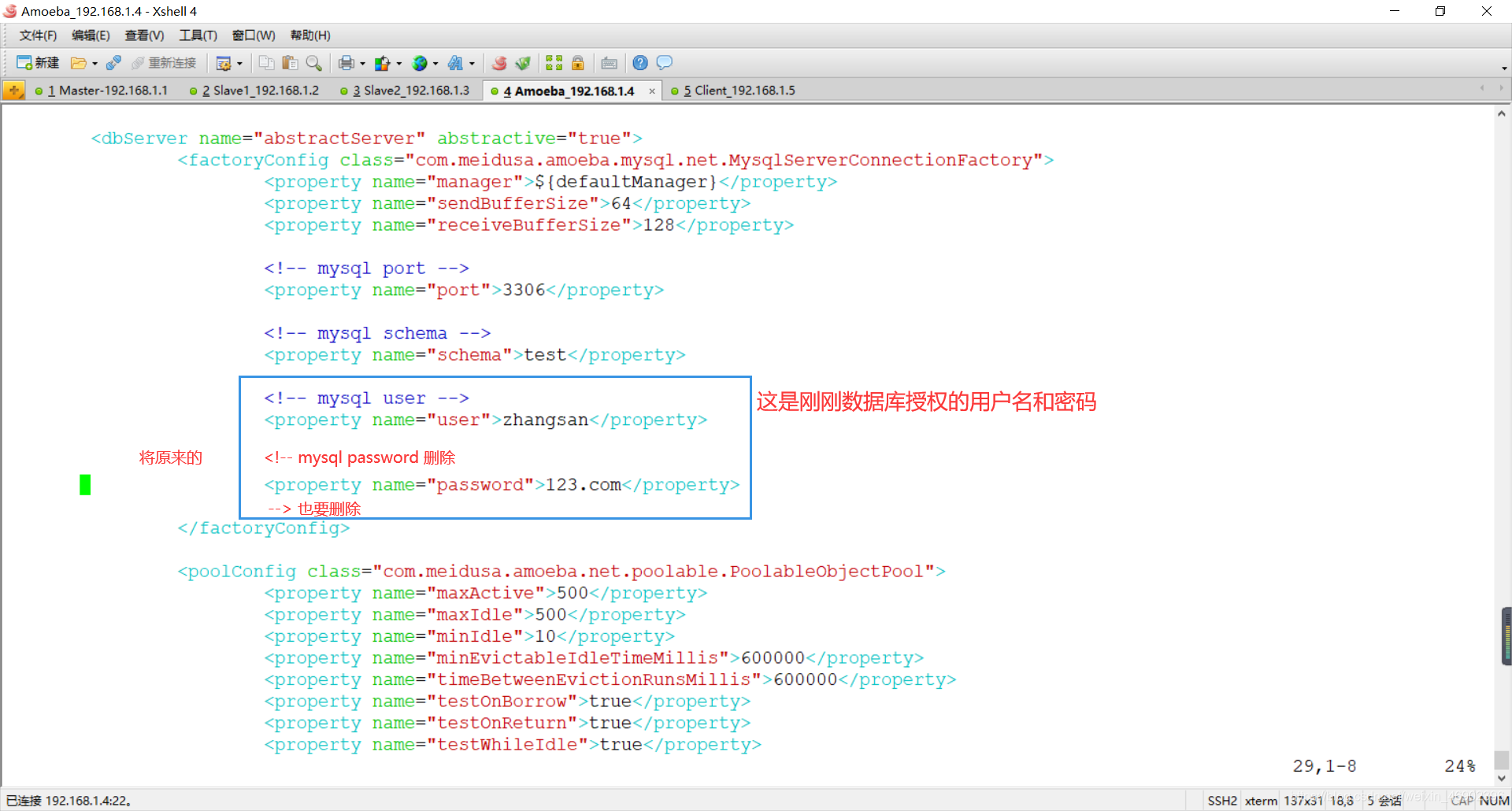
Task: Click the 已连接 192.168.1.4:22 status text
Action: coord(69,801)
